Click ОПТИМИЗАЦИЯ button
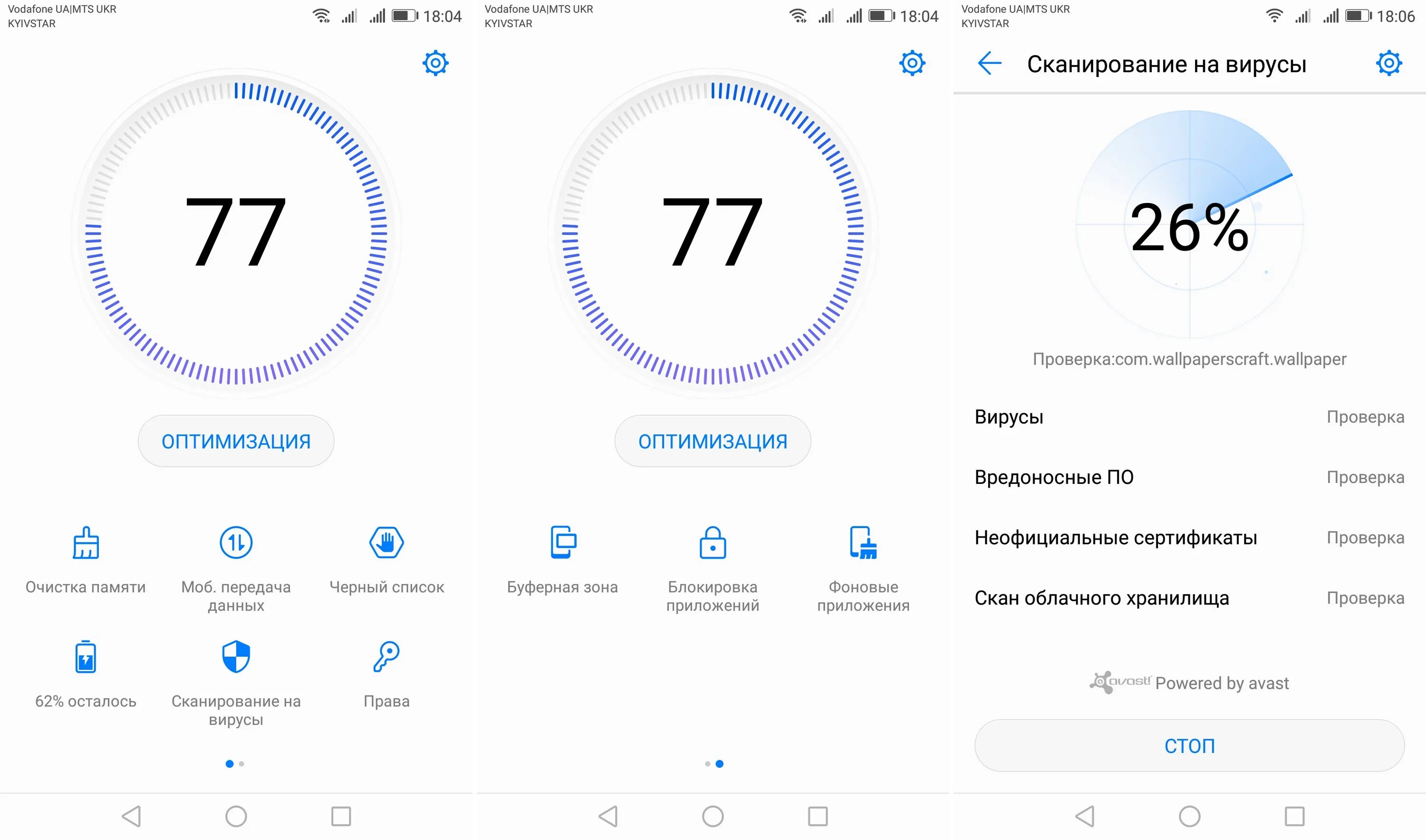1426x840 pixels. tap(238, 440)
